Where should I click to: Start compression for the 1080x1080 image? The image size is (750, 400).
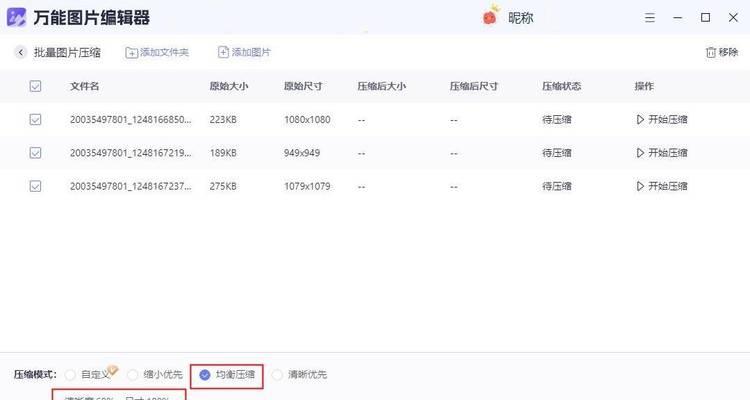[662, 119]
